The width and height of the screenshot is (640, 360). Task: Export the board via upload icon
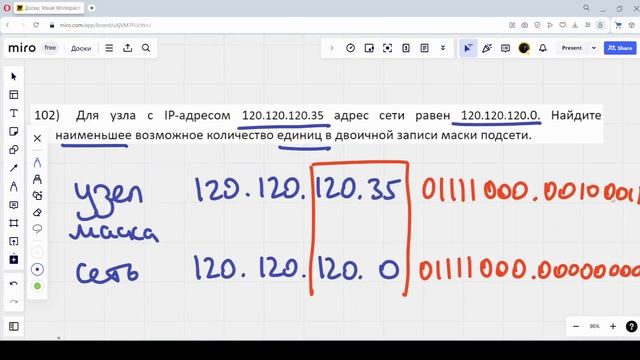click(128, 48)
